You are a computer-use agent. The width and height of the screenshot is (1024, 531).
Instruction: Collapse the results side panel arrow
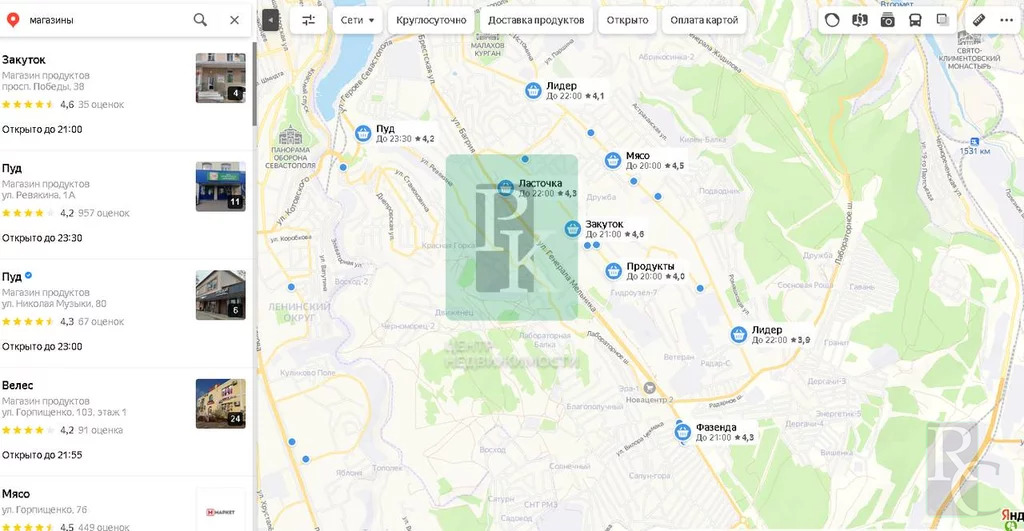[270, 20]
